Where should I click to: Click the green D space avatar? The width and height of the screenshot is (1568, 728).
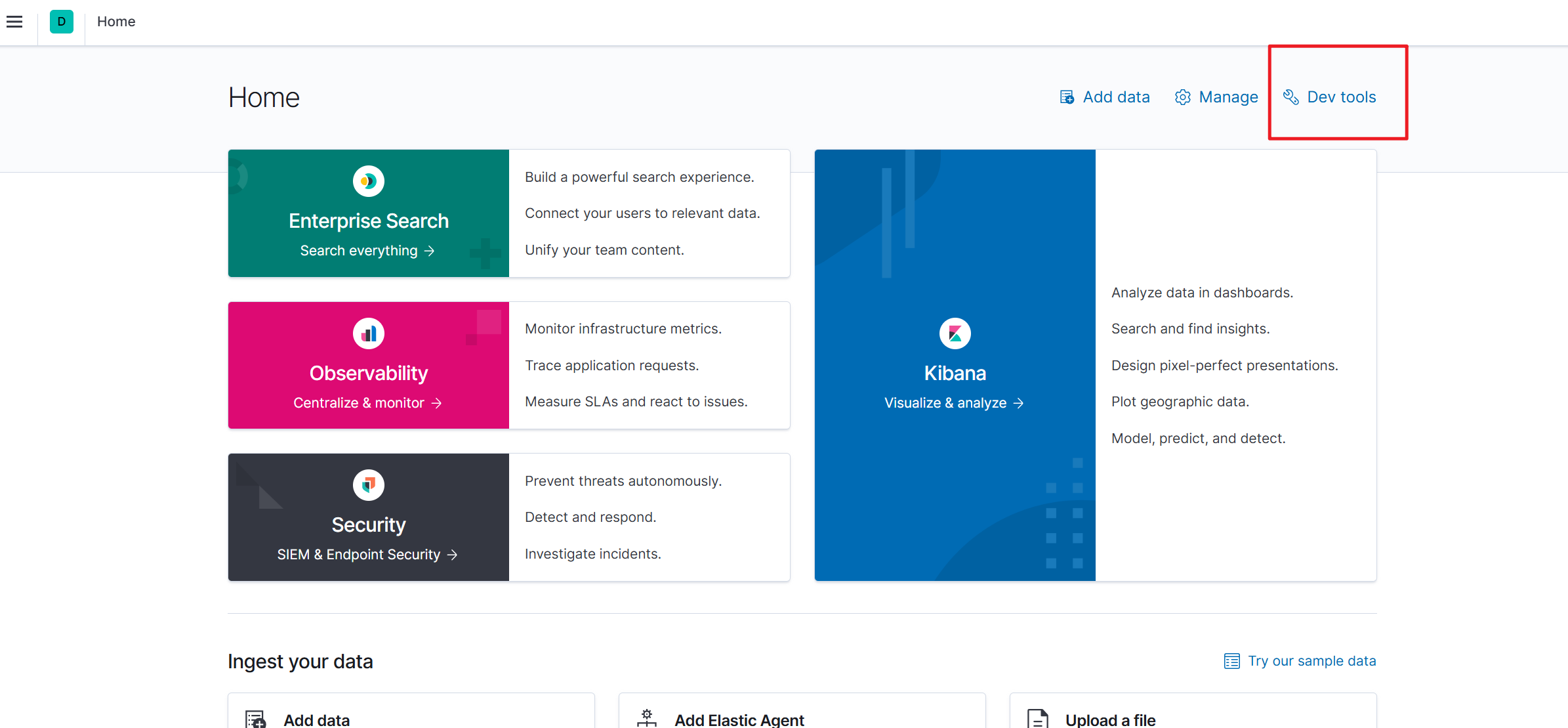click(62, 22)
